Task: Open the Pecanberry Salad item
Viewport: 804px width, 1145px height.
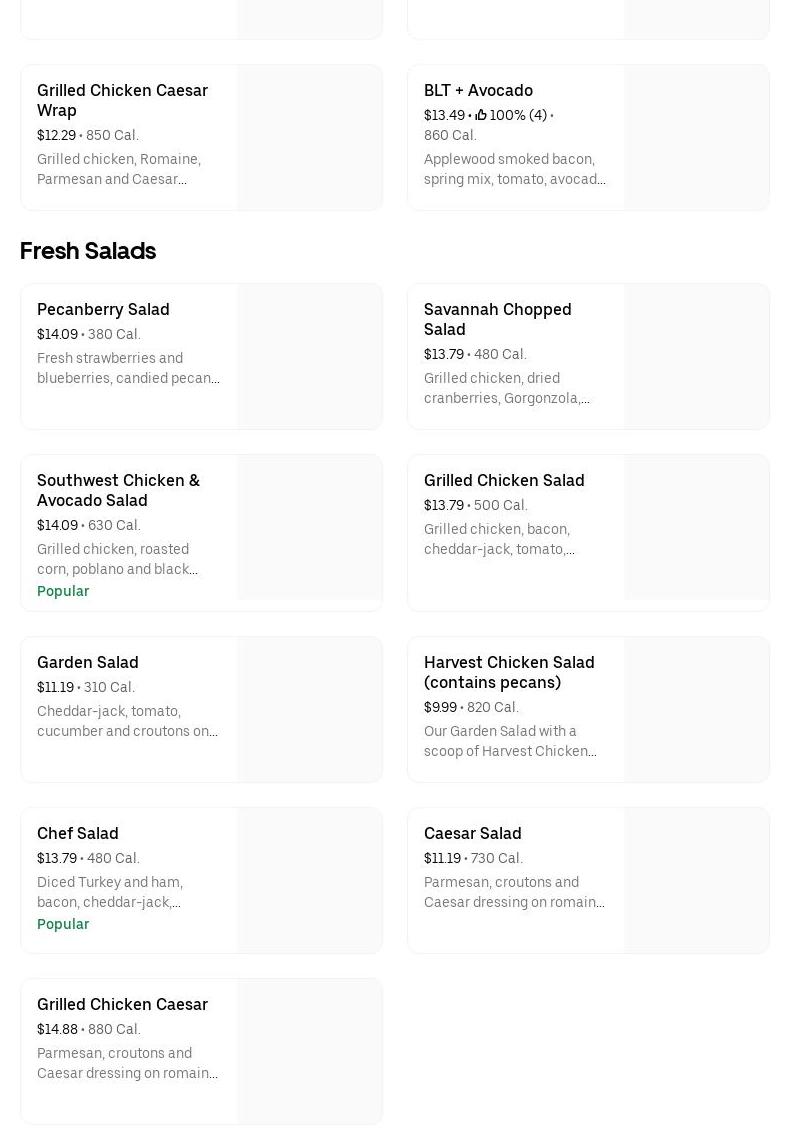Action: pyautogui.click(x=103, y=309)
